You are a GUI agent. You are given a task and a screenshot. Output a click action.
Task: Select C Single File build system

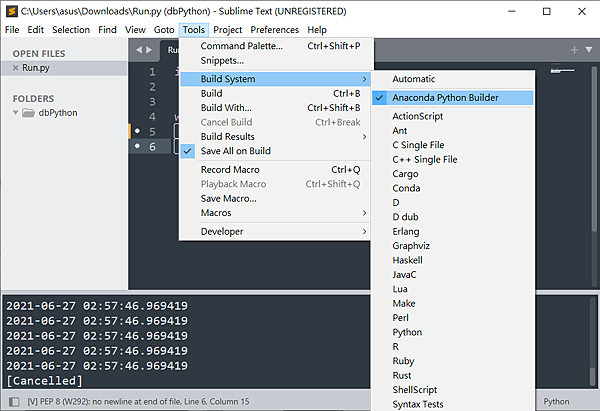(453, 145)
